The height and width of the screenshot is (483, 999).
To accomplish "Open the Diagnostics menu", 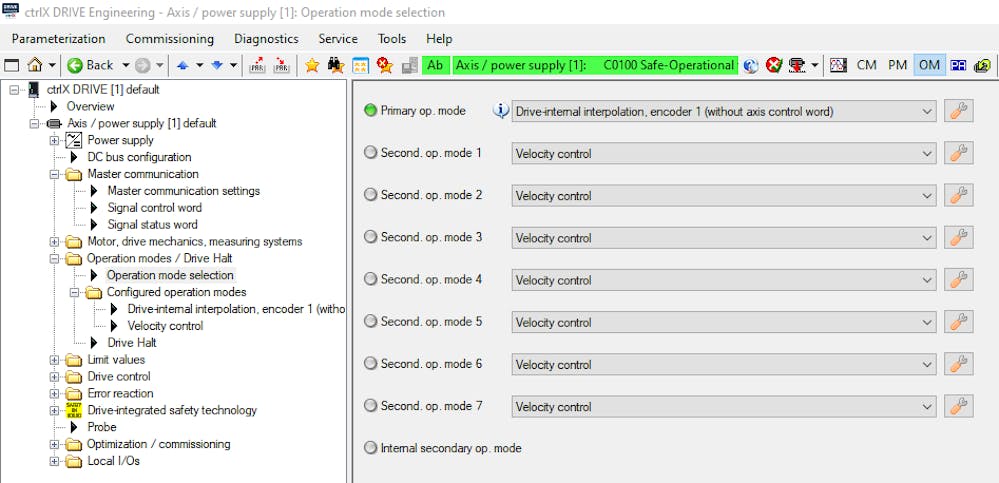I will pyautogui.click(x=266, y=39).
